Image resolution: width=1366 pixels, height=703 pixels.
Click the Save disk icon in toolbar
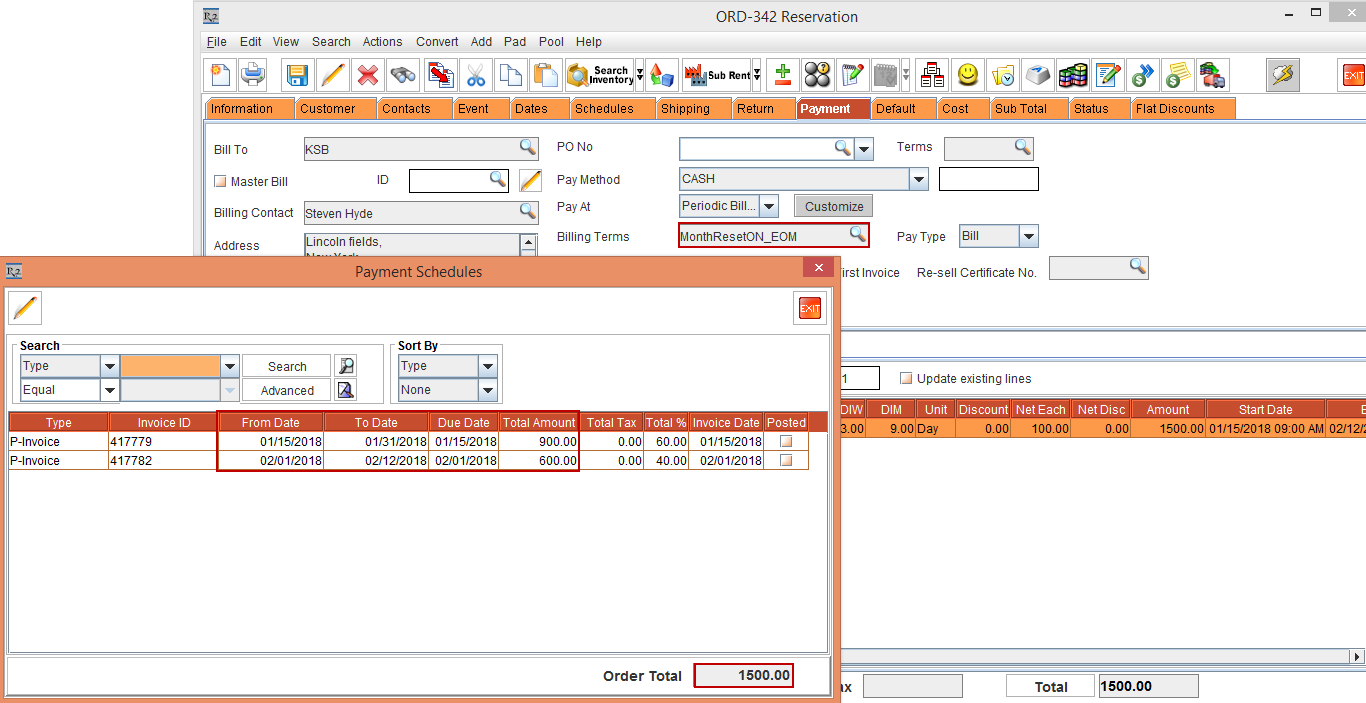point(297,75)
